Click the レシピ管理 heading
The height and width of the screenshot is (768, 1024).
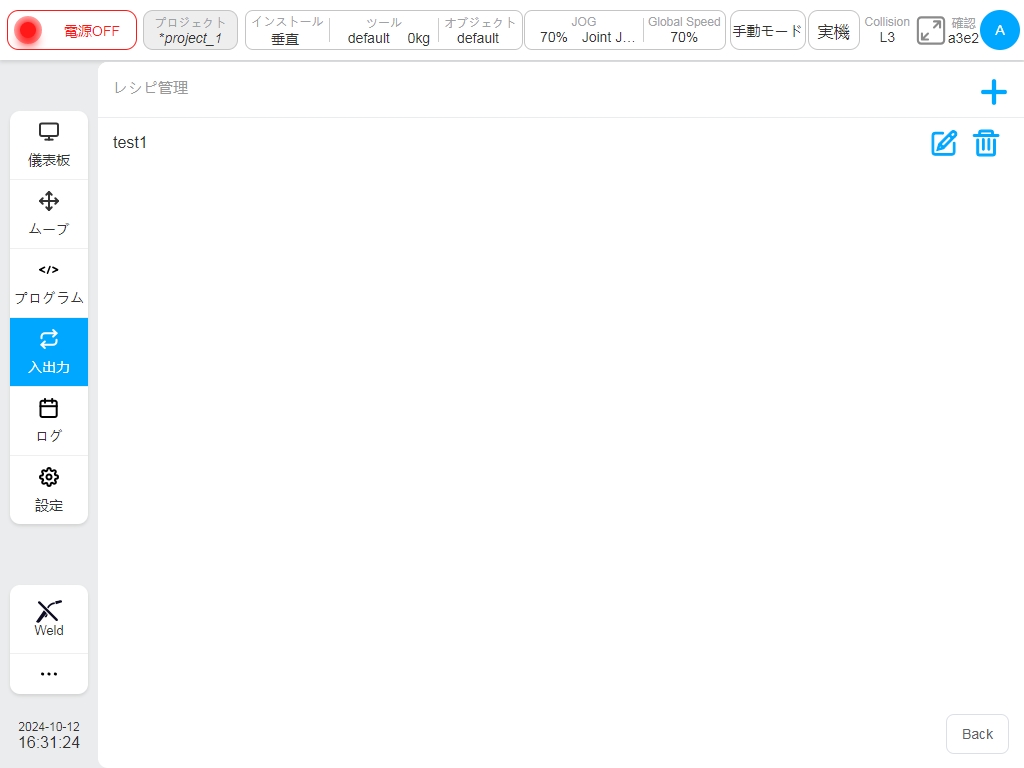151,88
